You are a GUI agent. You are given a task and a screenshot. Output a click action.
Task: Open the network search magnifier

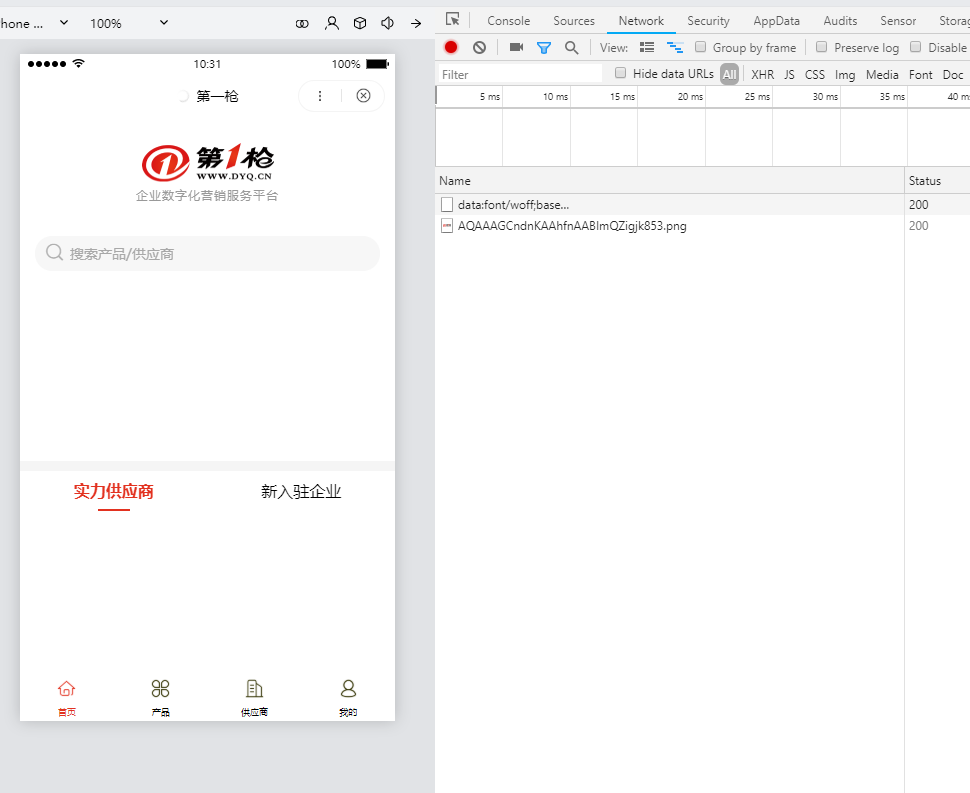[x=572, y=48]
